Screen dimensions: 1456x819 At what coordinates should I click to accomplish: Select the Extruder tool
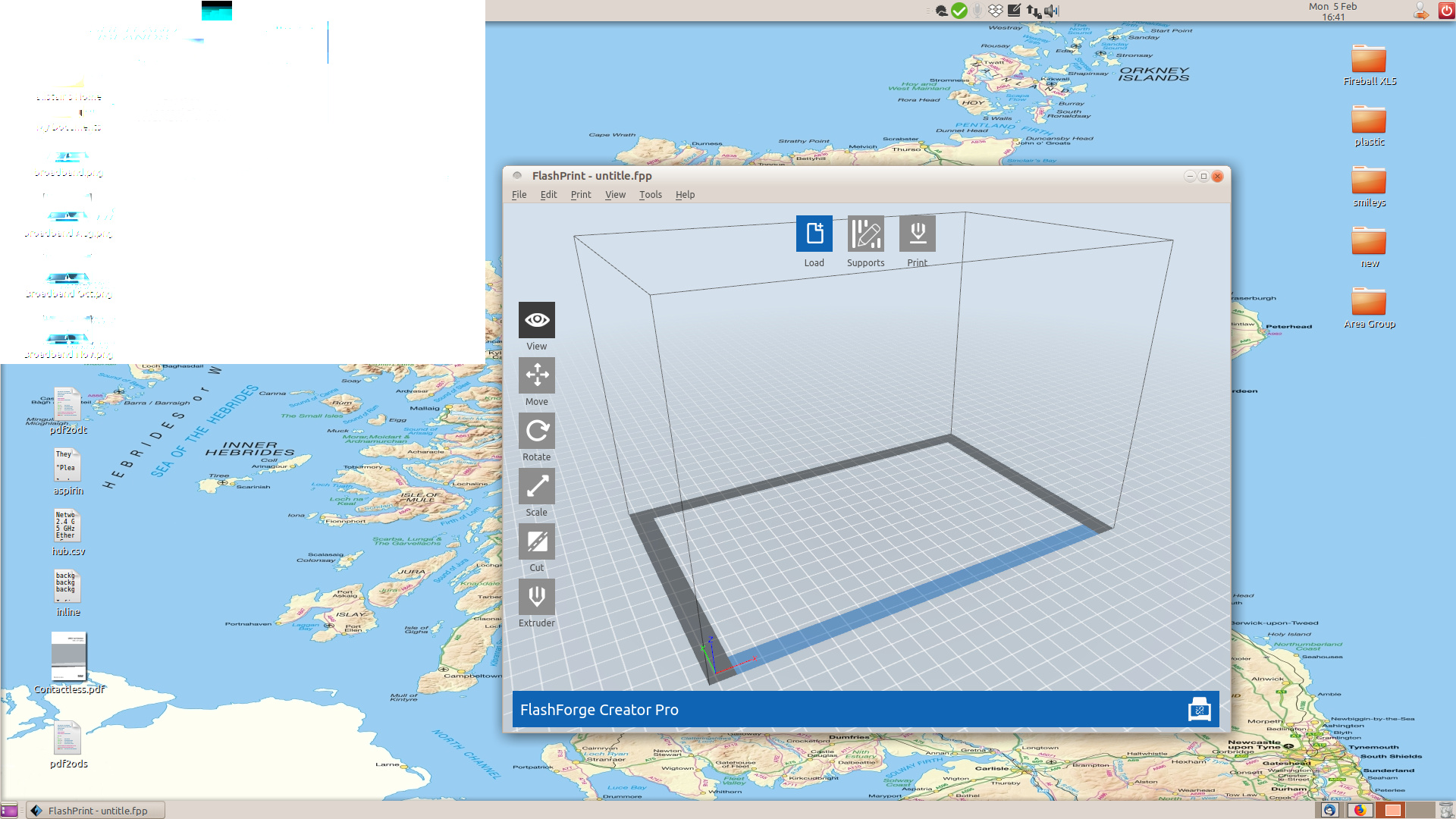536,597
